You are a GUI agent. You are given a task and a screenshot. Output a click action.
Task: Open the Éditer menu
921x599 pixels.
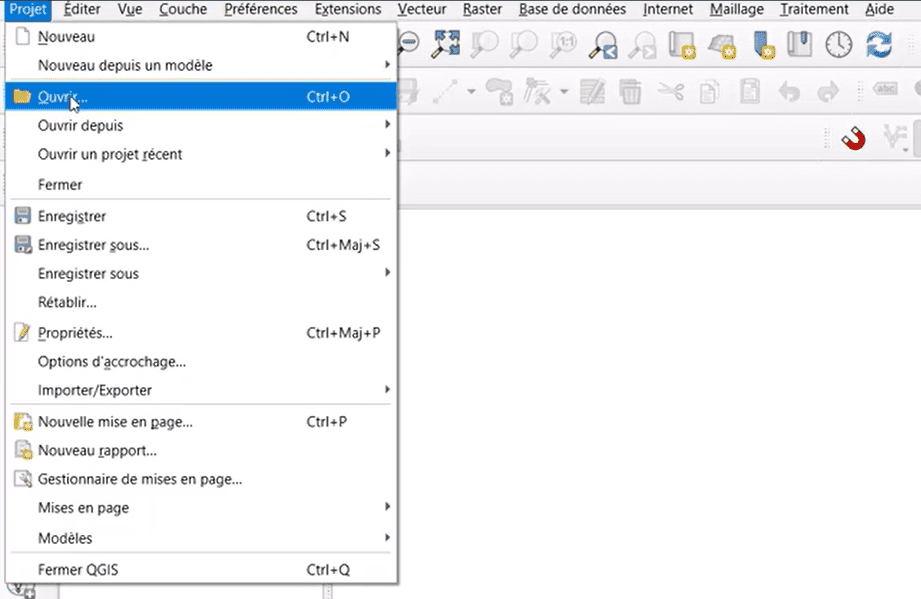pyautogui.click(x=82, y=9)
